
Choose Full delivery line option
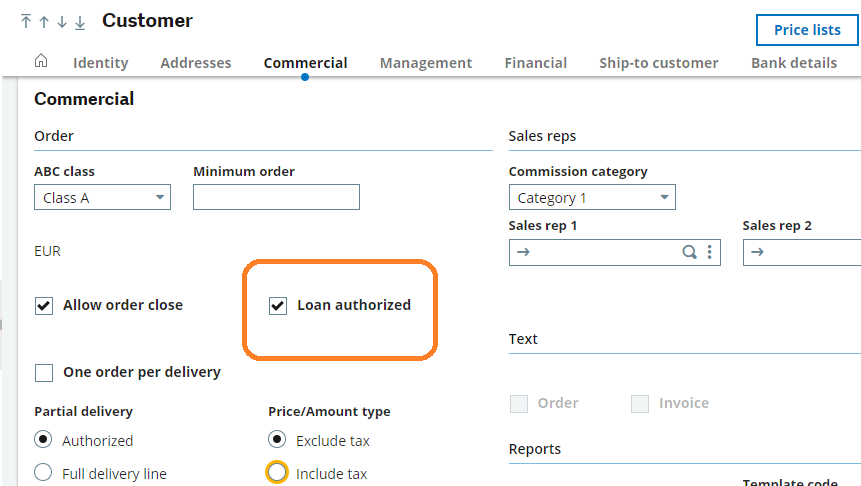pos(44,473)
